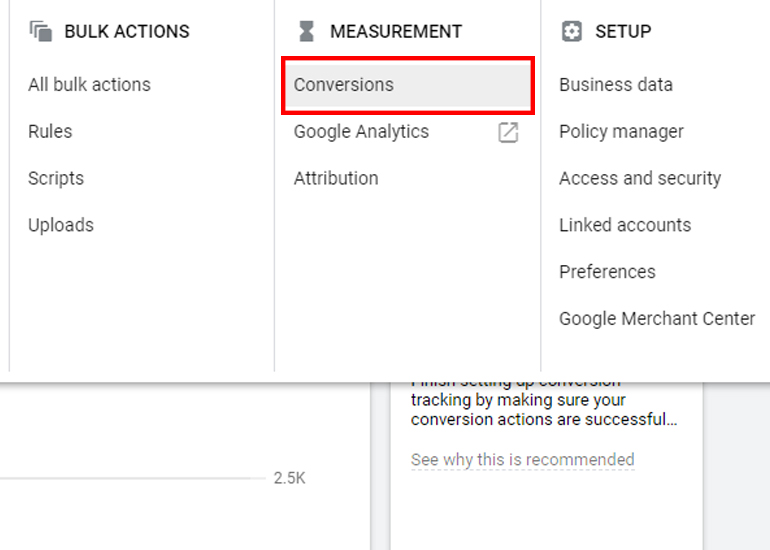Viewport: 770px width, 550px height.
Task: Click the Bulk Actions stacked-pages icon
Action: coord(41,31)
